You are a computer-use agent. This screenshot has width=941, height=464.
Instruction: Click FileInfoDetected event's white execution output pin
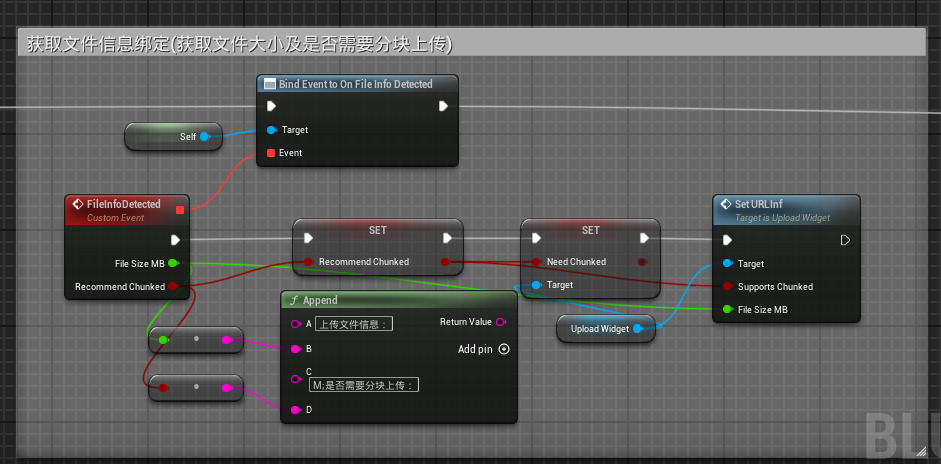[175, 240]
